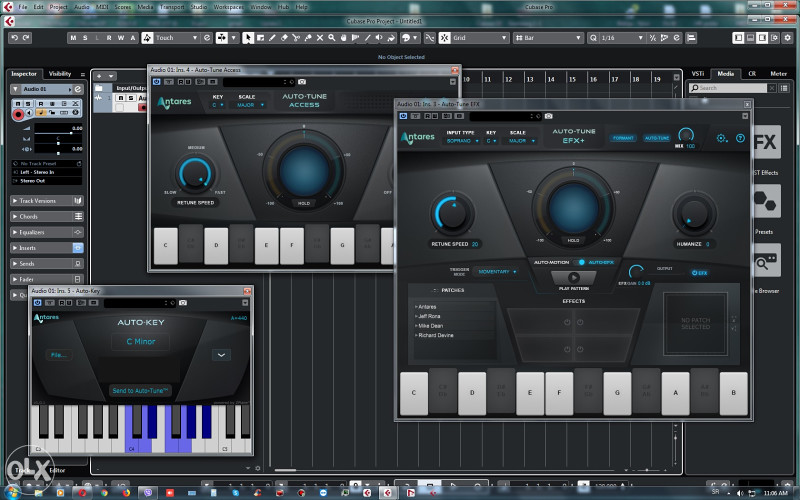Select the Draw pencil tool
Screen dimensions: 800x500
pos(272,38)
